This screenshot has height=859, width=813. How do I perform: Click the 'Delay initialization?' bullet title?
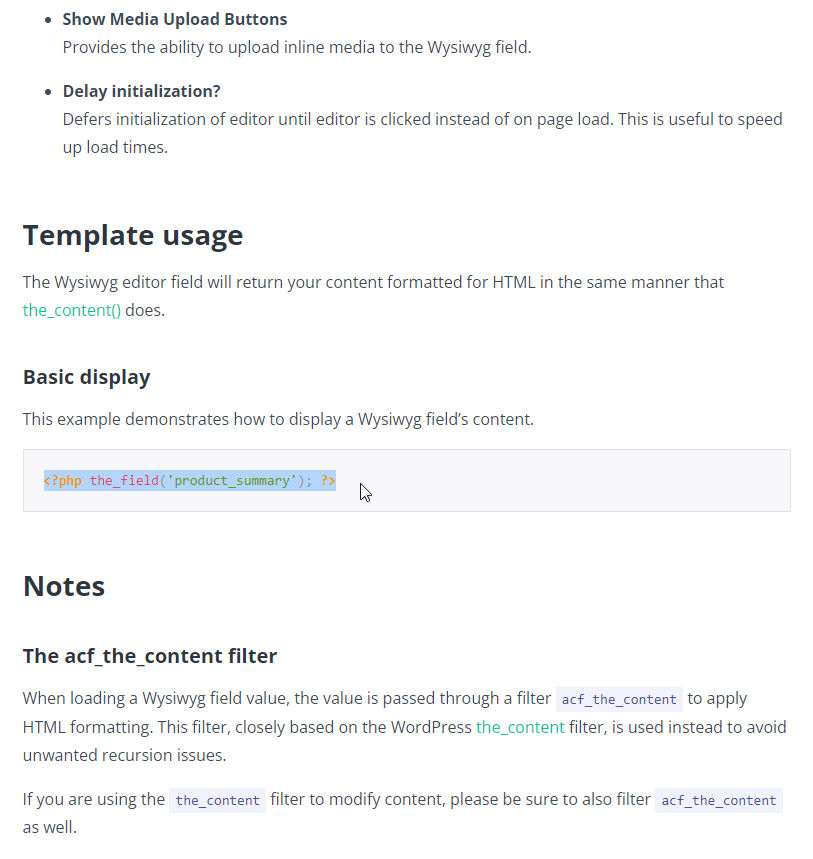click(141, 91)
